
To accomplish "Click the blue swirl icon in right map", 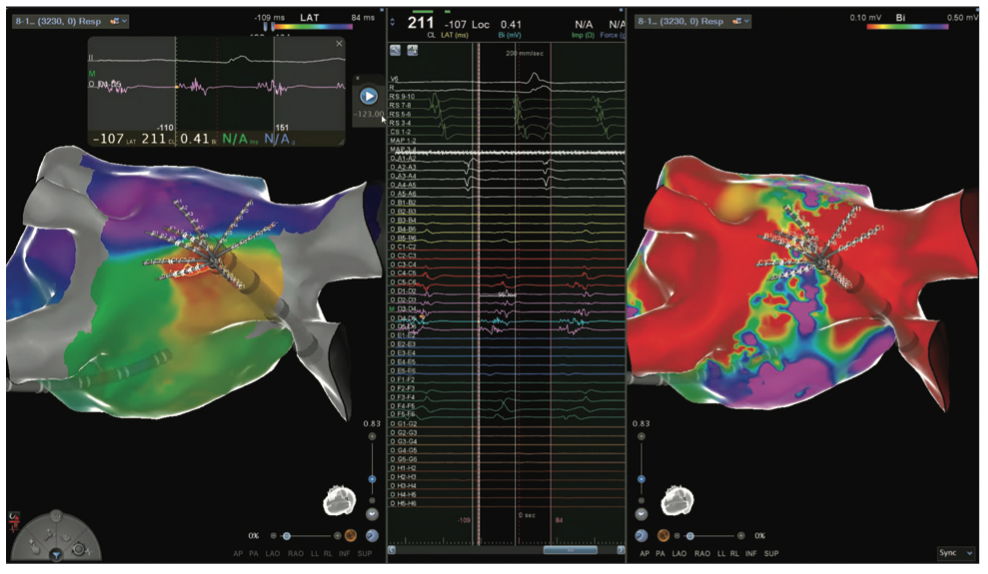I will (641, 536).
